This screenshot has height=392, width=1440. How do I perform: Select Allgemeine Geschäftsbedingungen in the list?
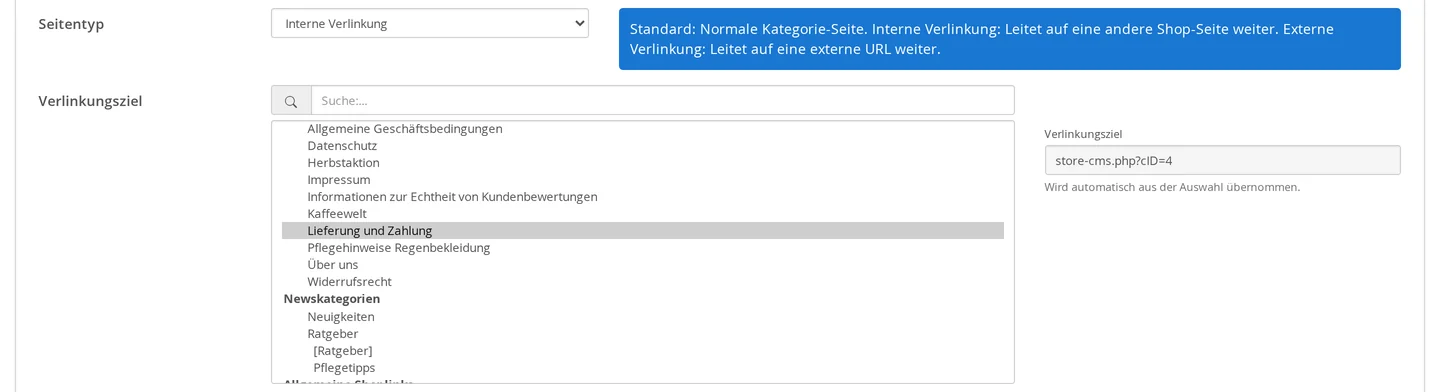[x=642, y=129]
